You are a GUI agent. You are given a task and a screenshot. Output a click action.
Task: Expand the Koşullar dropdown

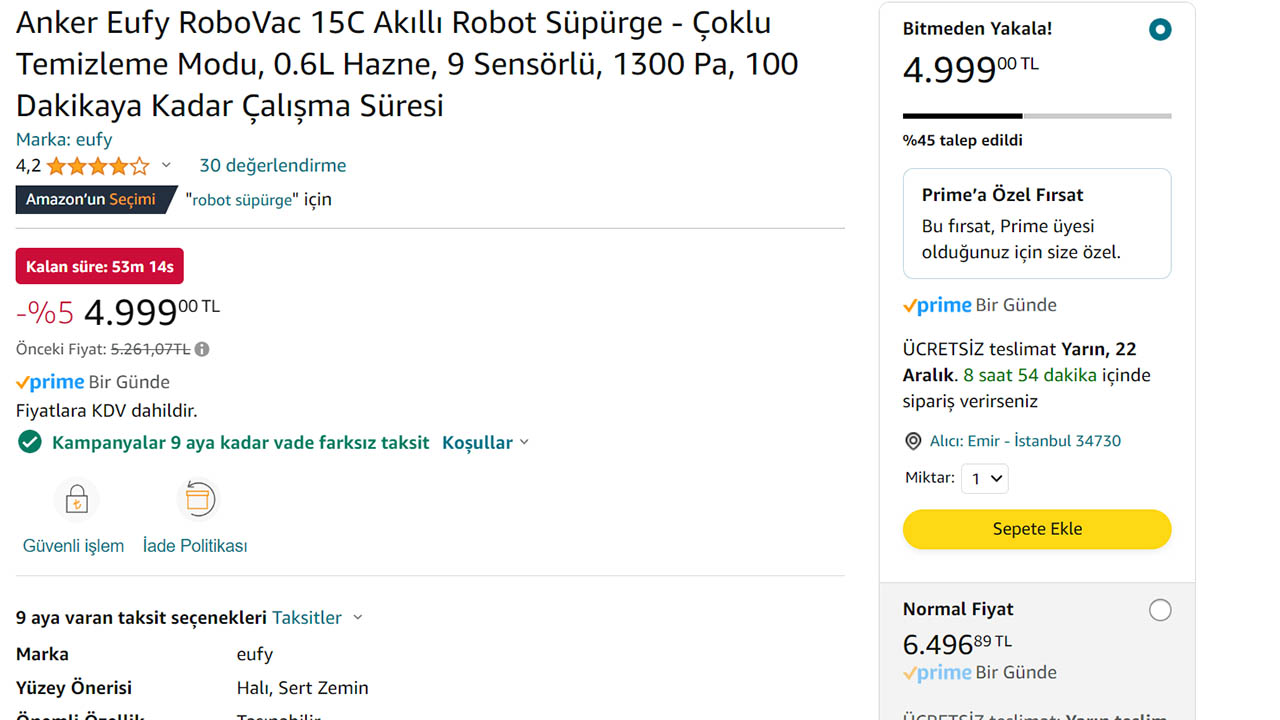[485, 442]
